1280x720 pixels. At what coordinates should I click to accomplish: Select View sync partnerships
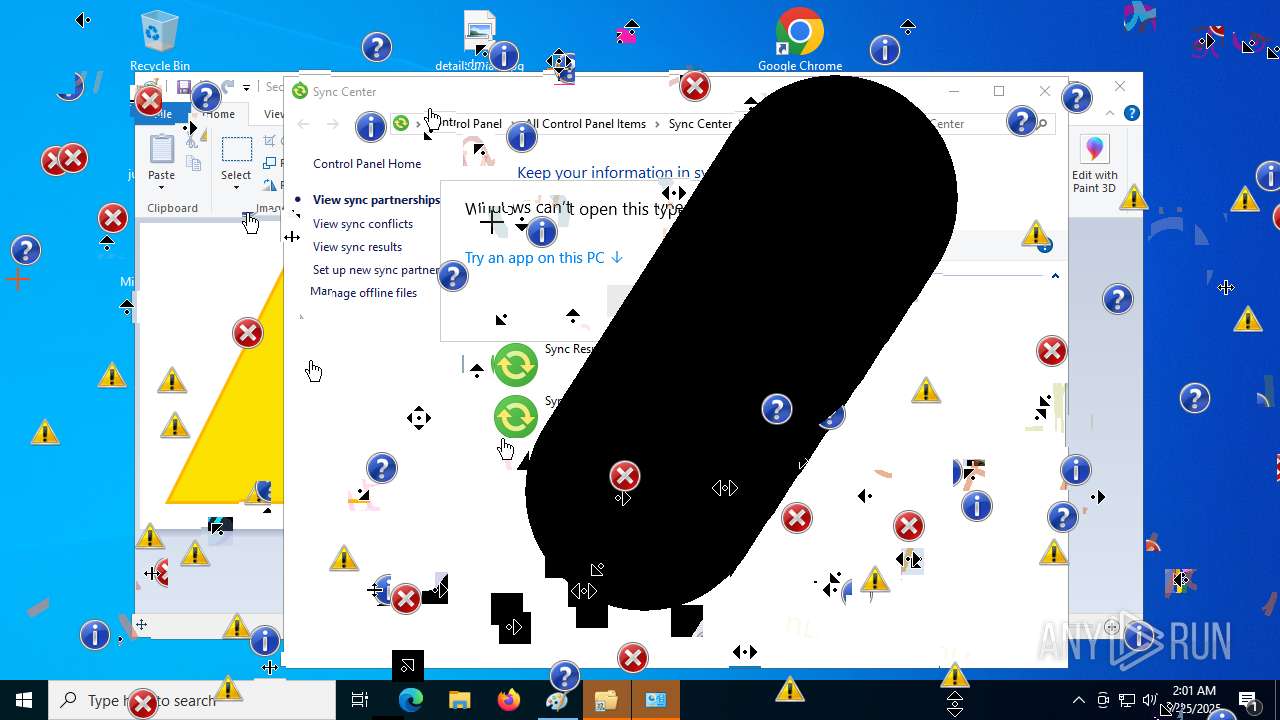[376, 200]
